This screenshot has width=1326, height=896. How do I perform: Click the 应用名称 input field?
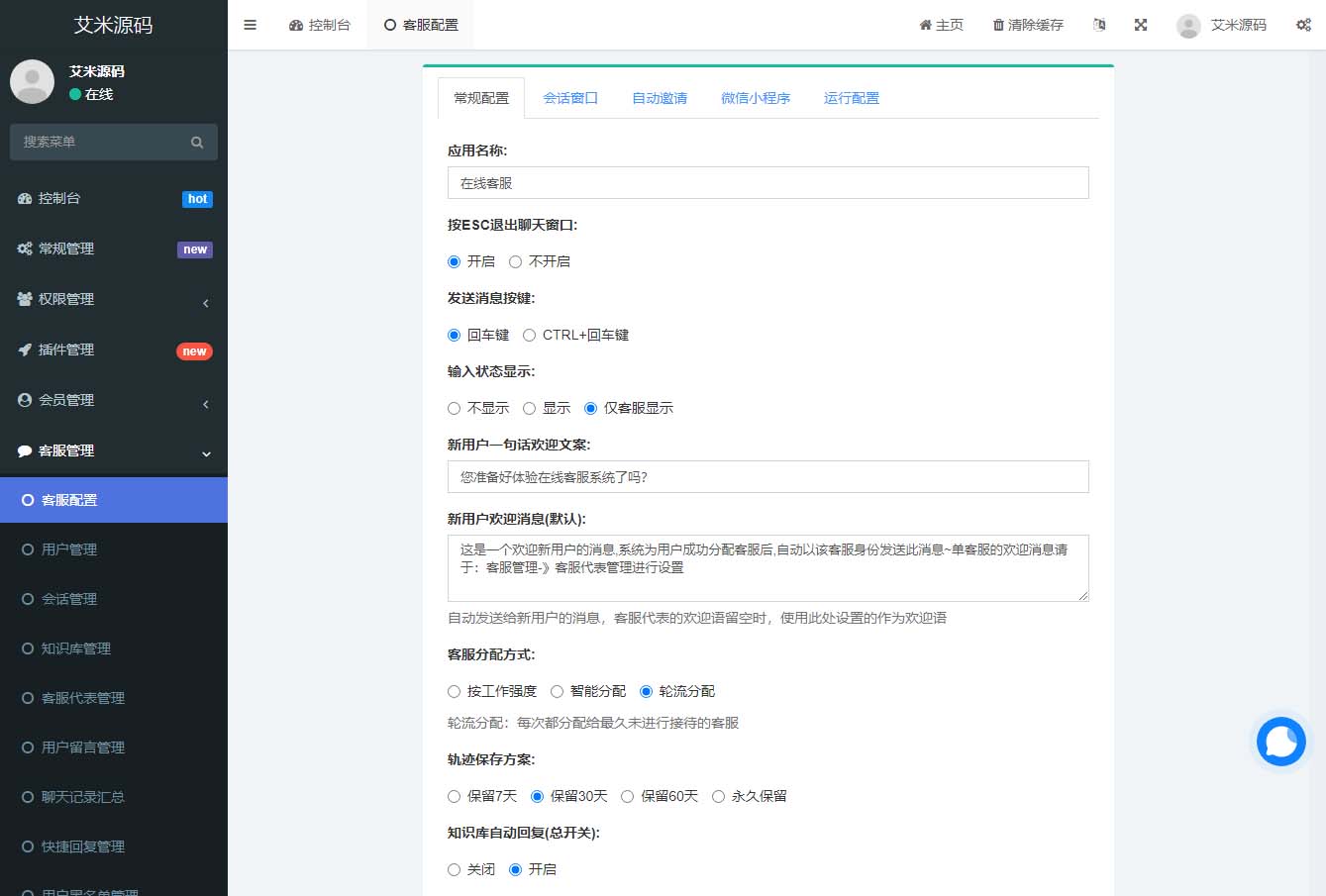point(768,182)
